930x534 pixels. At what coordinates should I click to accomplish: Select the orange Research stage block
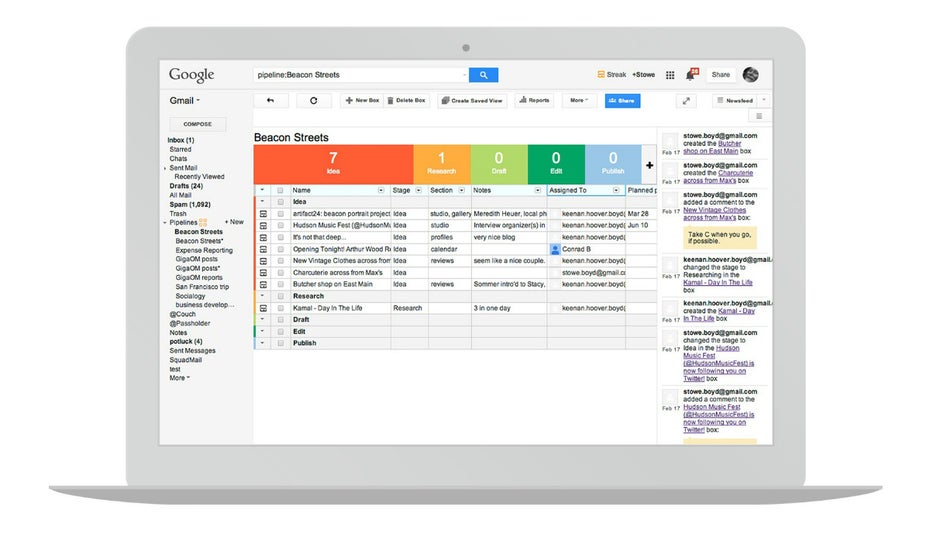pyautogui.click(x=442, y=164)
